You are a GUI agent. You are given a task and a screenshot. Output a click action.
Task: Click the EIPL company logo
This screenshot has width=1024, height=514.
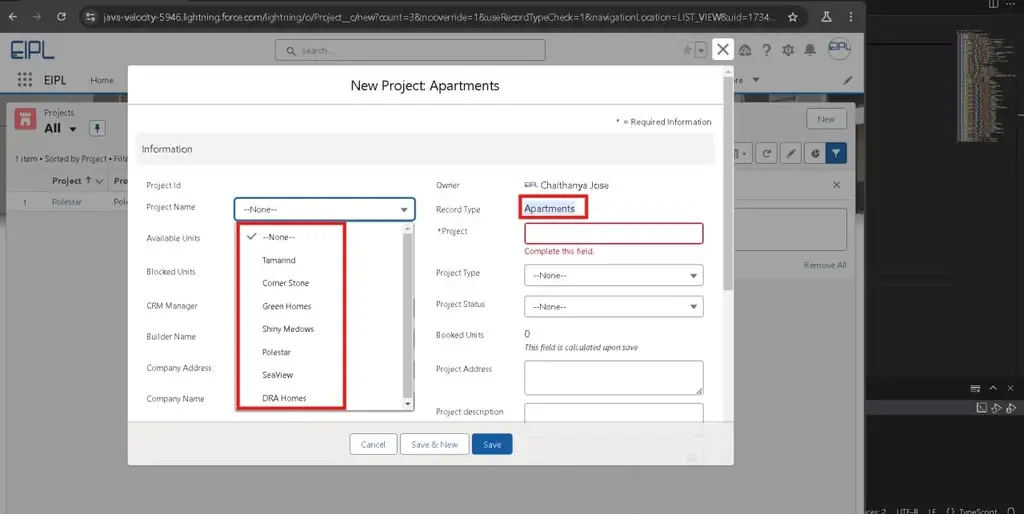click(x=32, y=50)
